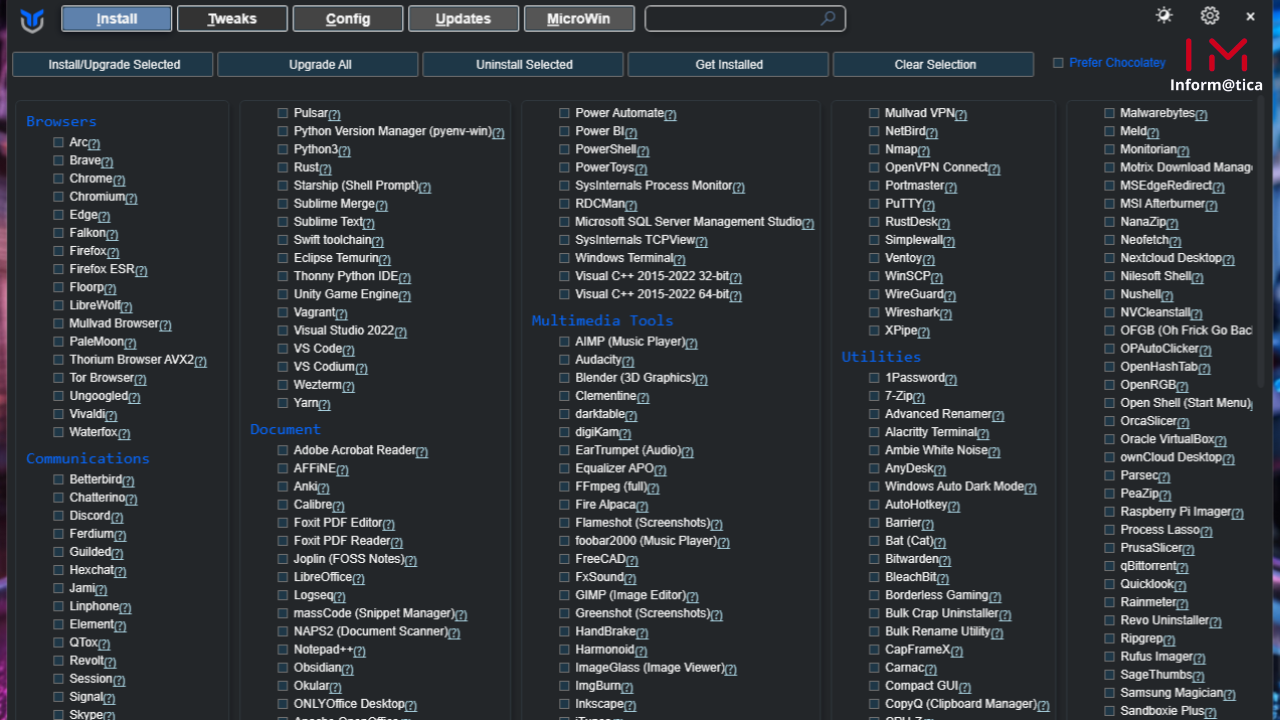This screenshot has height=720, width=1280.
Task: Click the Browsers category heading
Action: pos(61,121)
